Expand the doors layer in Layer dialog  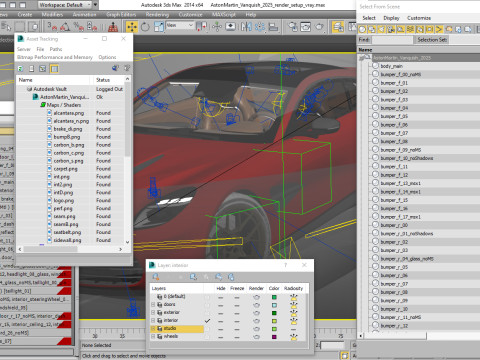[153, 305]
